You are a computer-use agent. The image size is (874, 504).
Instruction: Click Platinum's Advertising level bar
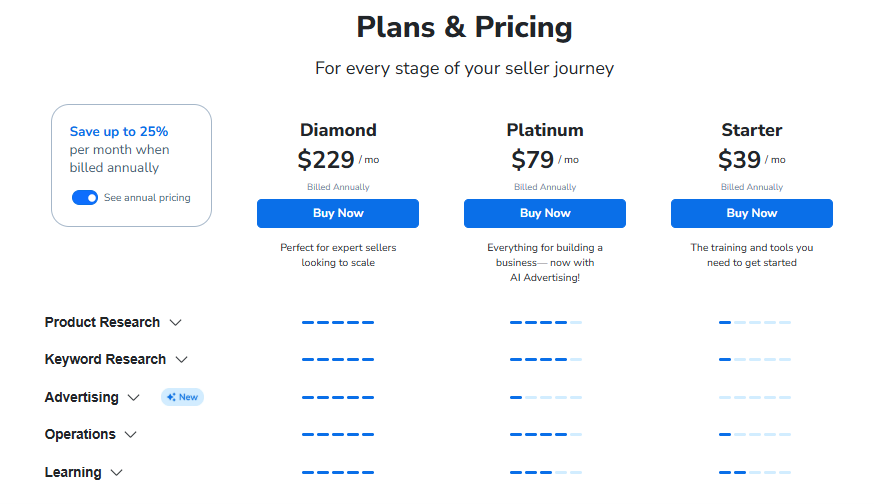(x=545, y=398)
